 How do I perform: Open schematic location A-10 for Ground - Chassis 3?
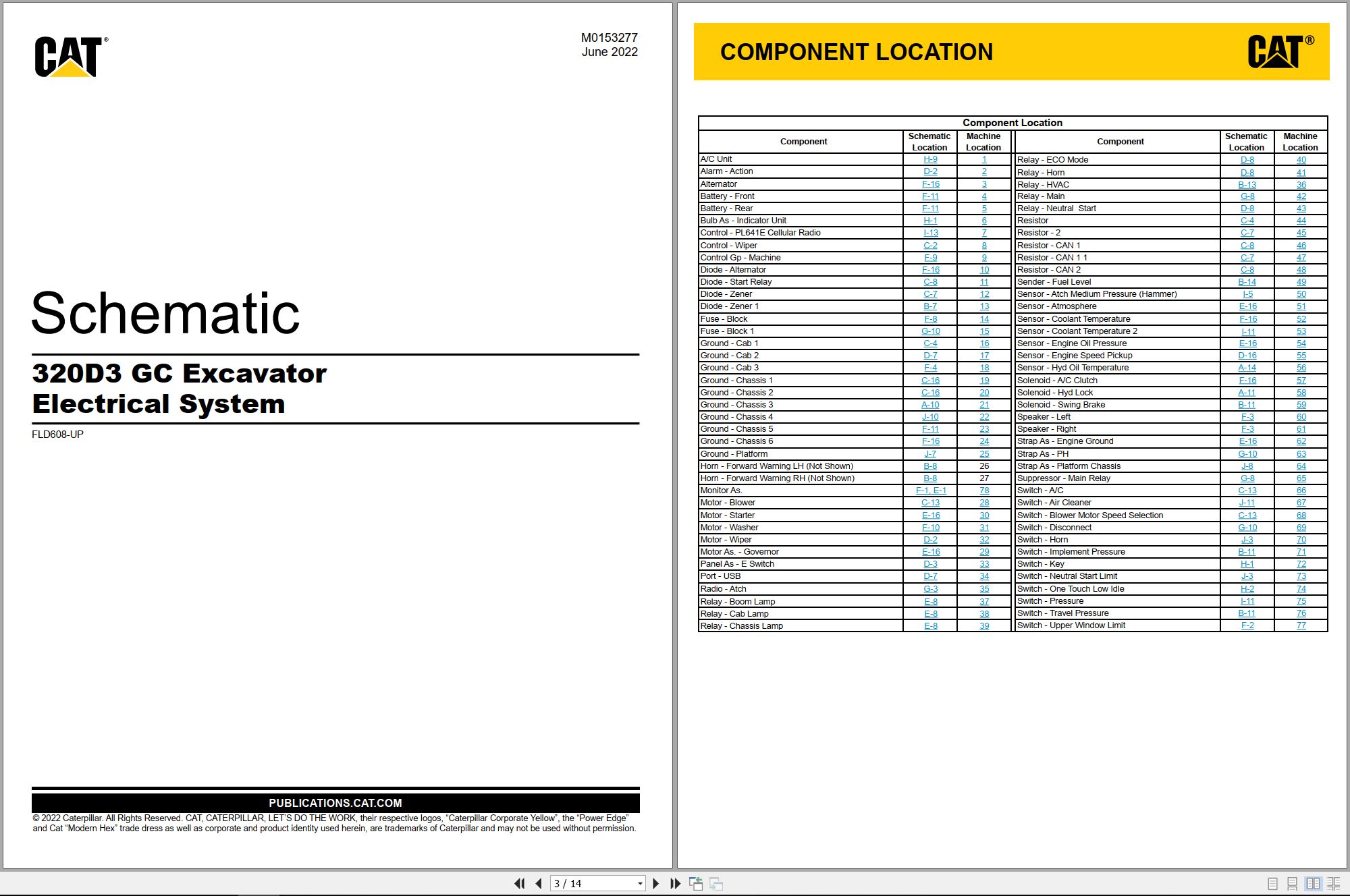click(930, 405)
